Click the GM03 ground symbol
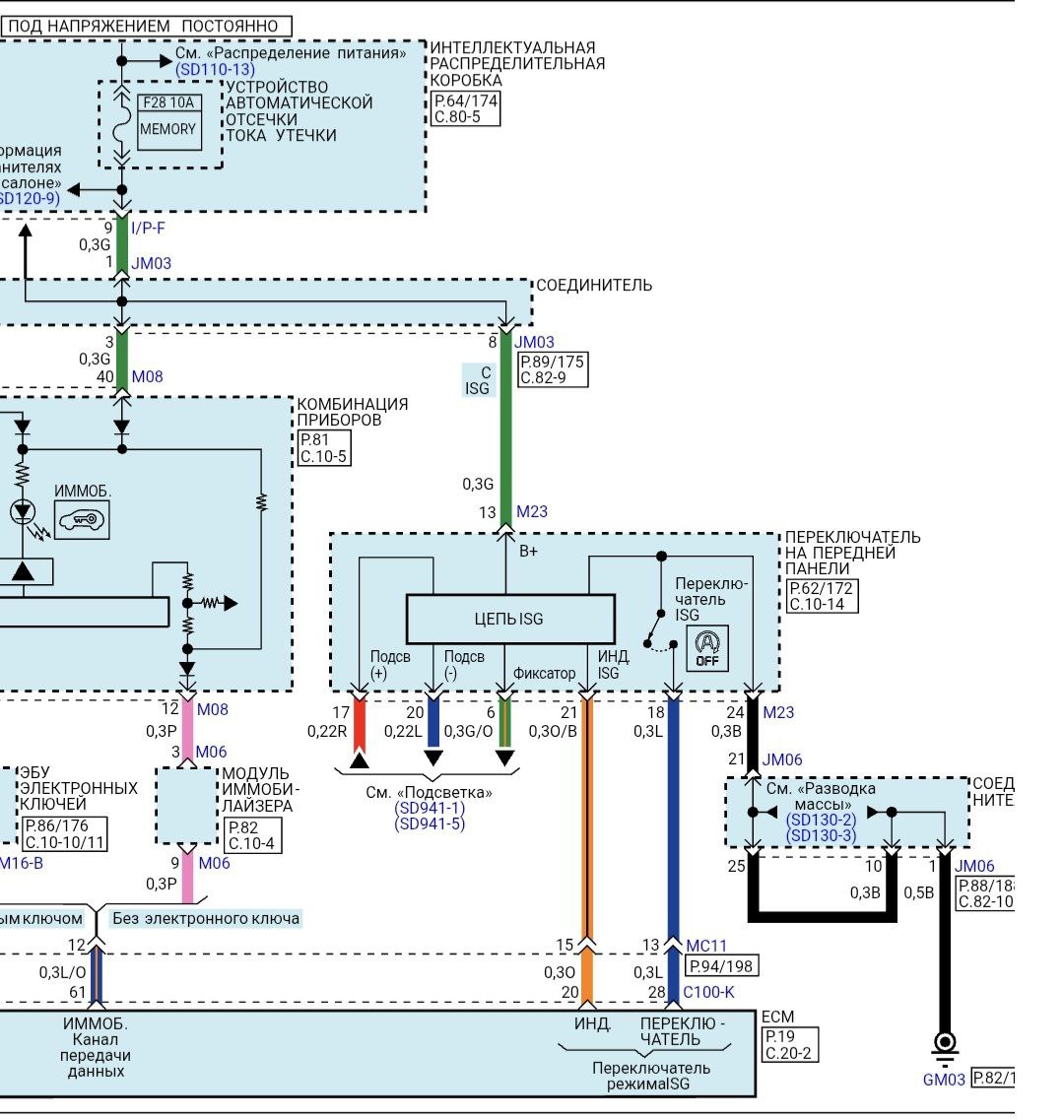The width and height of the screenshot is (1064, 1120). pyautogui.click(x=945, y=1042)
